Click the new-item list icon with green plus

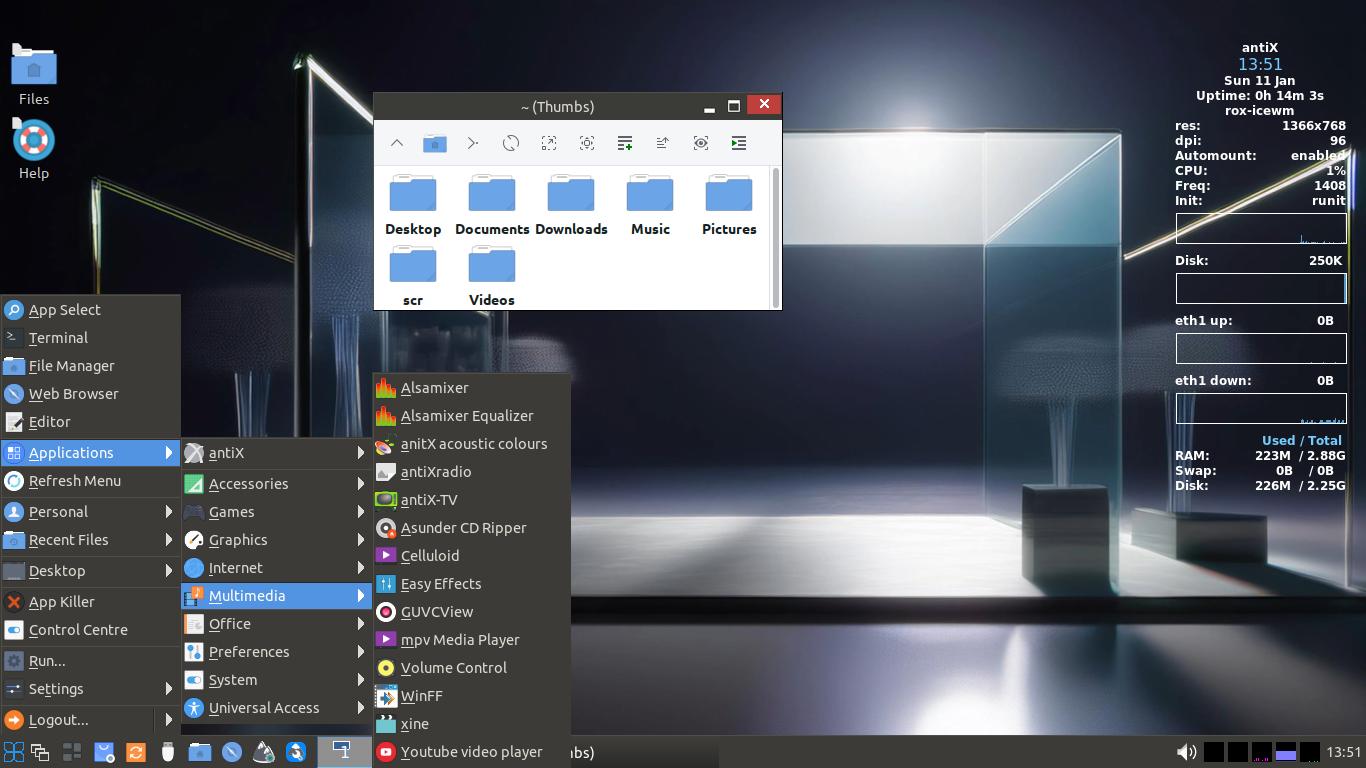click(x=625, y=143)
